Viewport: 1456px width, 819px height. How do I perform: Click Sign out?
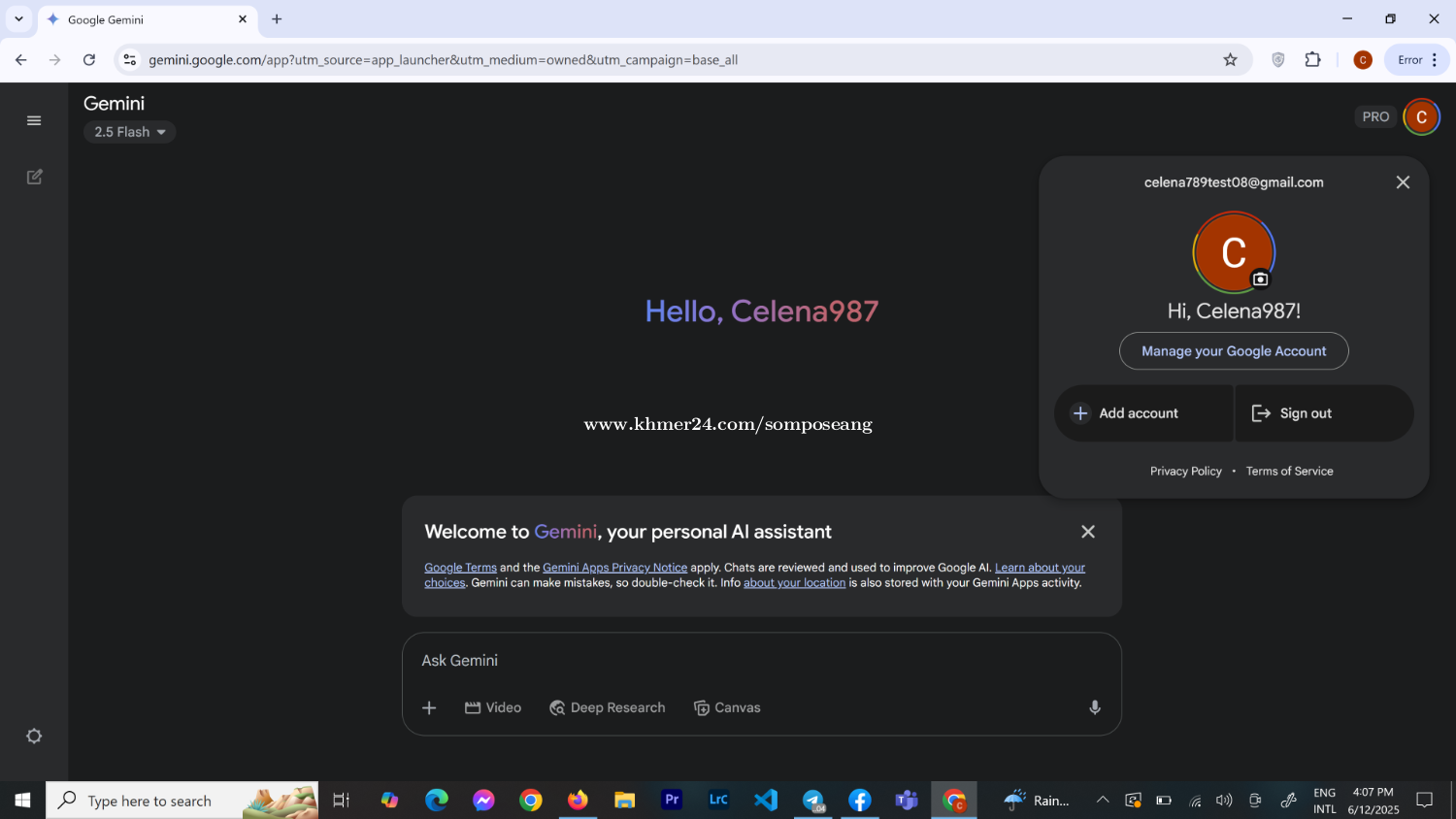click(x=1324, y=413)
